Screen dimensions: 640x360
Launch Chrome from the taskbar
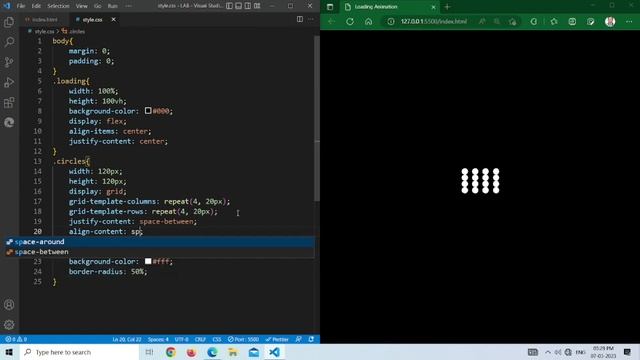click(171, 352)
